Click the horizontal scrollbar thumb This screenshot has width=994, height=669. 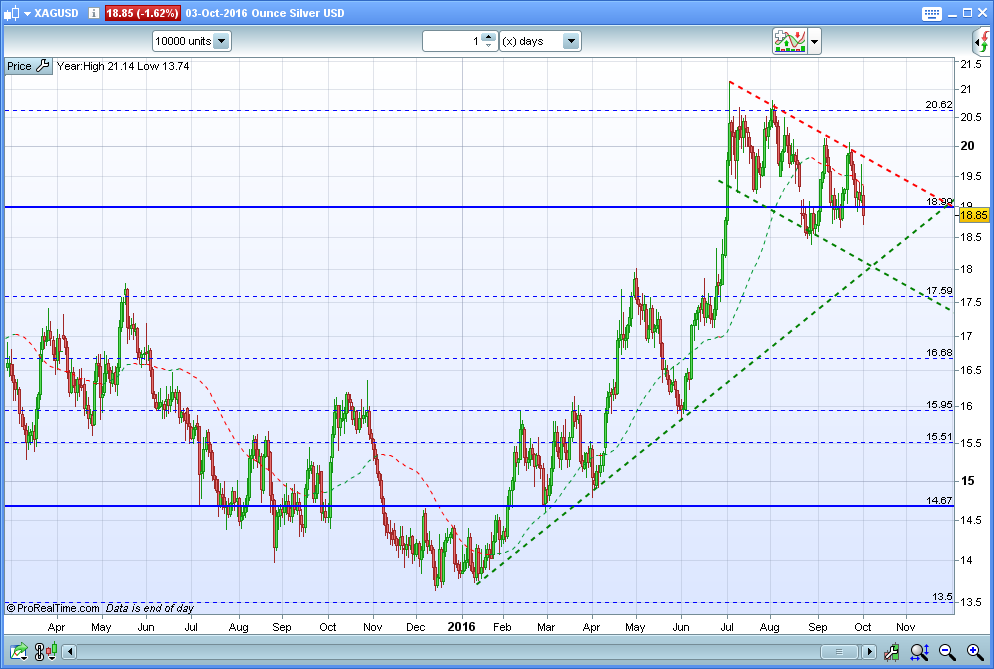pyautogui.click(x=839, y=651)
